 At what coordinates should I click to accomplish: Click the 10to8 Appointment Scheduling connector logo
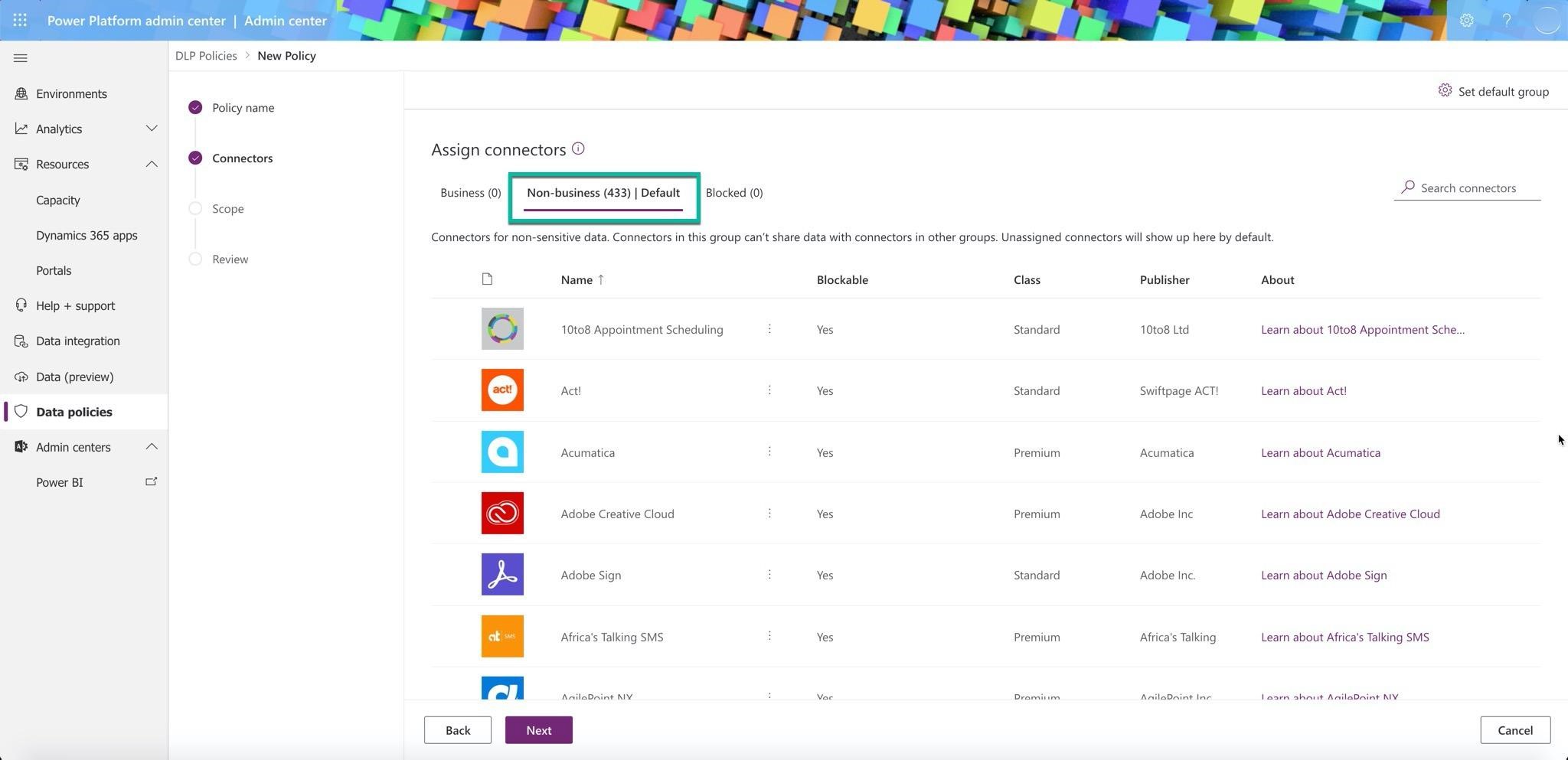(502, 329)
